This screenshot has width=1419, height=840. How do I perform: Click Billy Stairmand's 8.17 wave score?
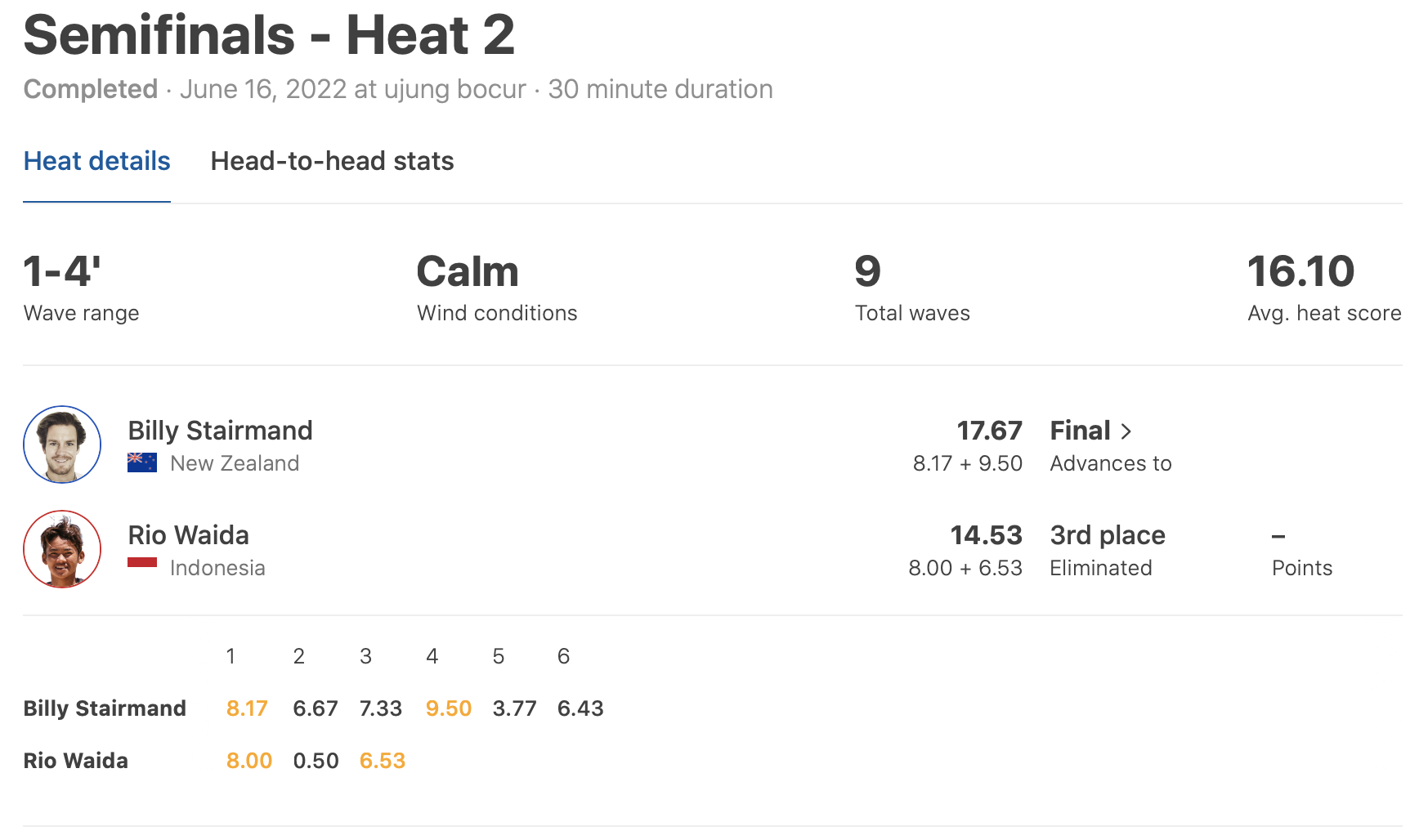(x=247, y=708)
